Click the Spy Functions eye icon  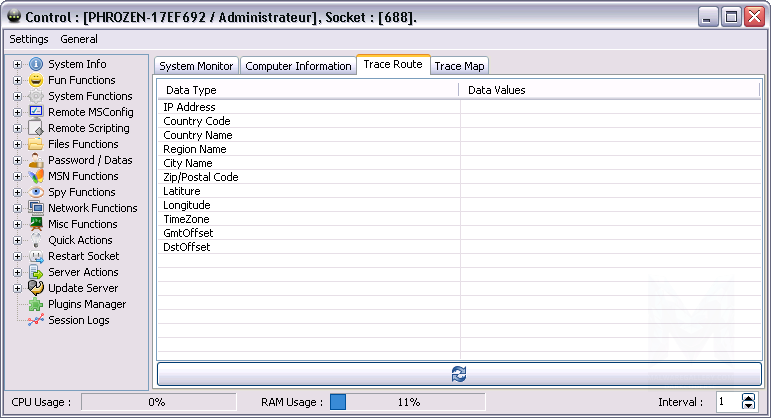pyautogui.click(x=36, y=192)
